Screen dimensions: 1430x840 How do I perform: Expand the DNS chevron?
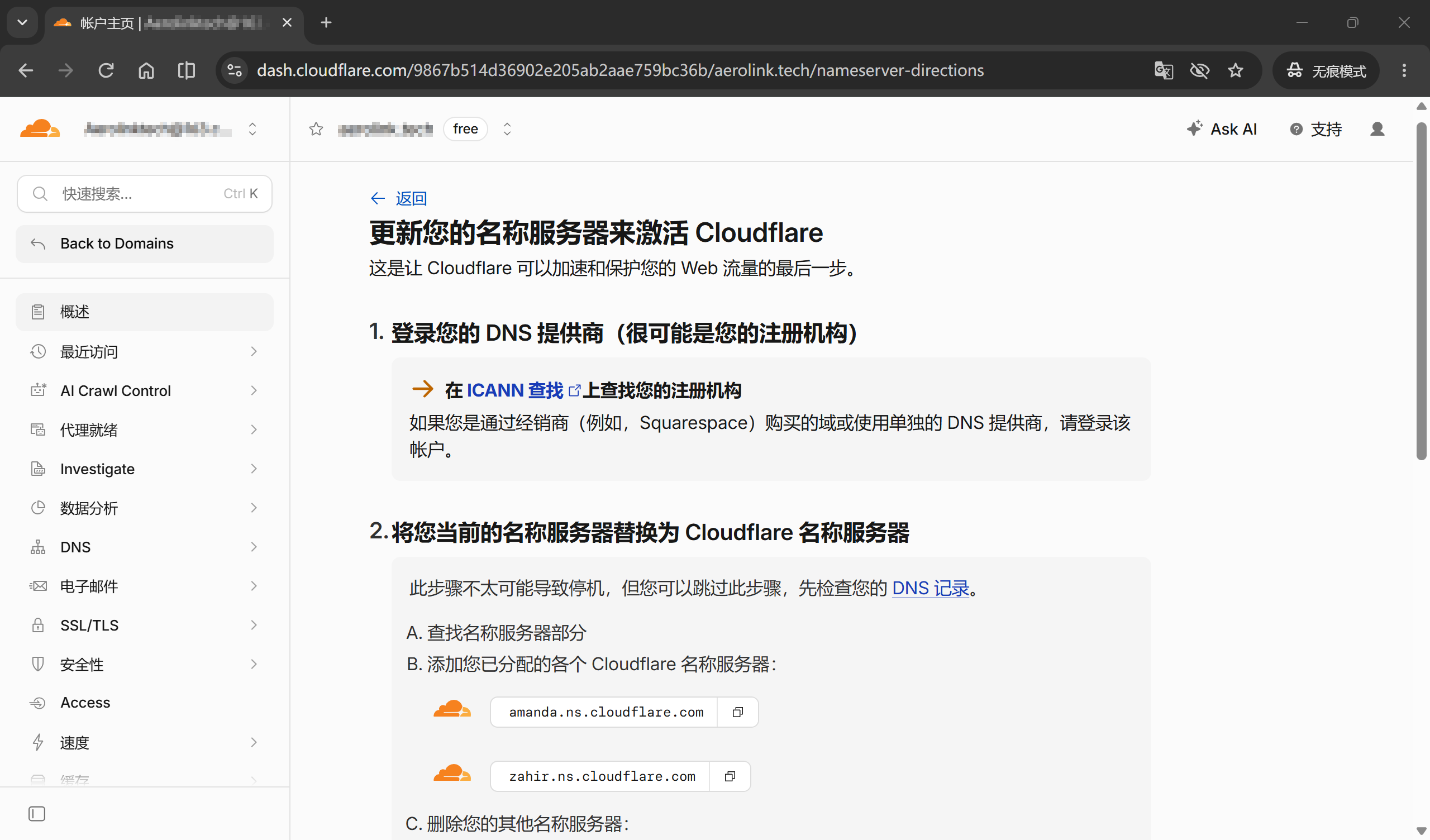(x=254, y=547)
